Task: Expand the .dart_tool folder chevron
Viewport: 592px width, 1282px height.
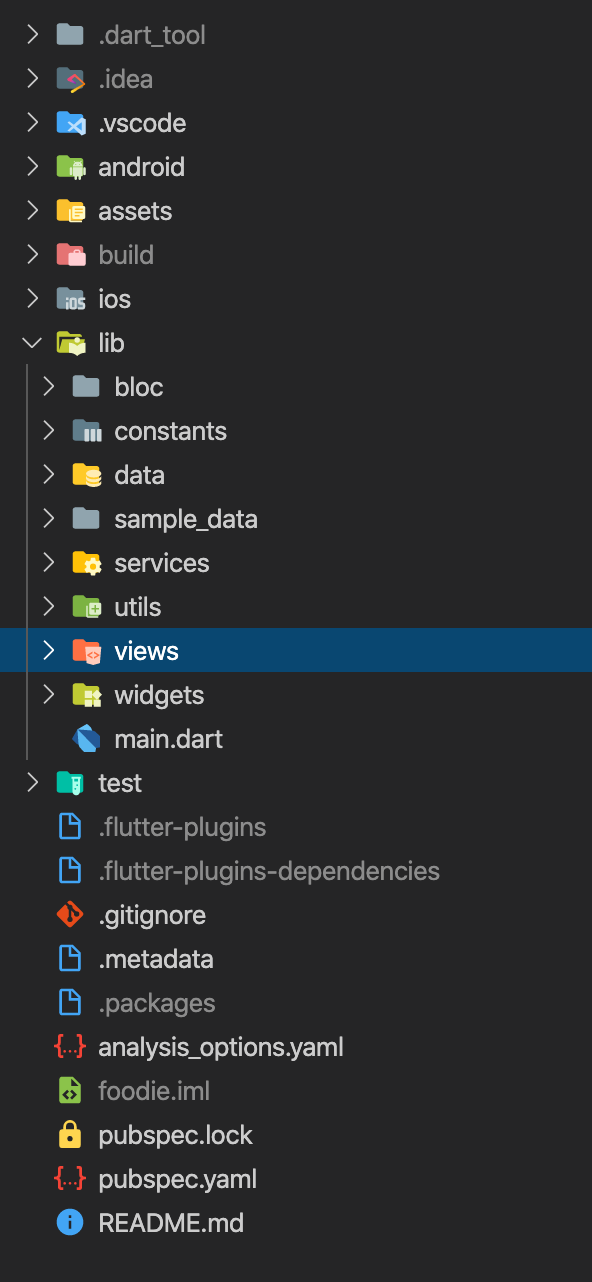Action: tap(32, 35)
